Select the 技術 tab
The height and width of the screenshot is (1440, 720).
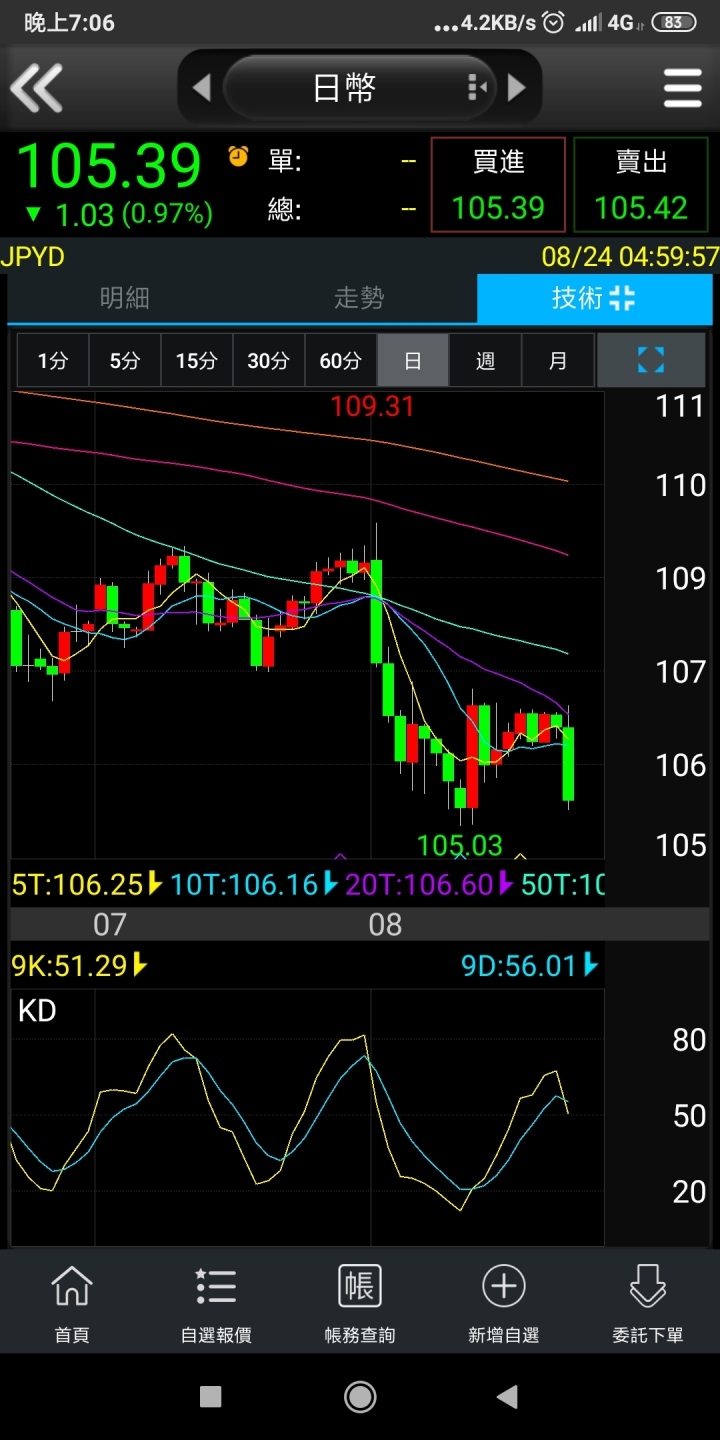click(594, 298)
